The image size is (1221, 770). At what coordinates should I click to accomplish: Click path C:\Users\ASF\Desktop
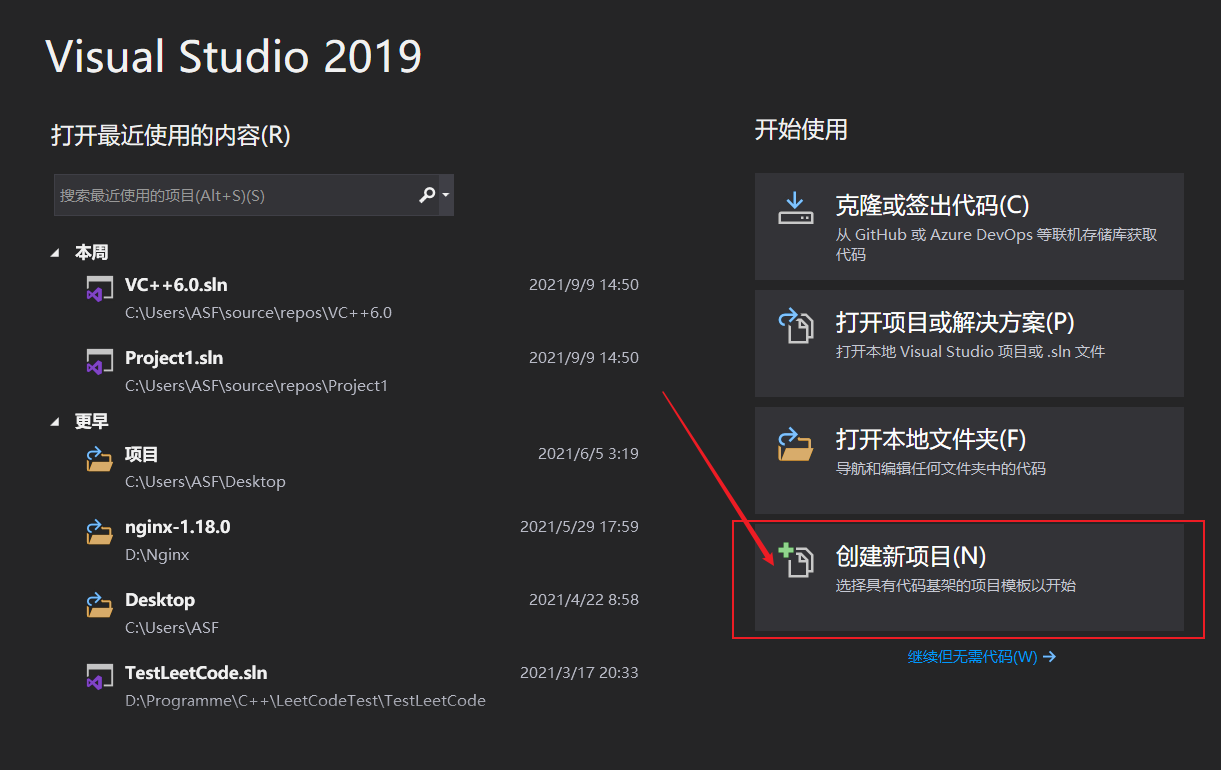point(205,482)
